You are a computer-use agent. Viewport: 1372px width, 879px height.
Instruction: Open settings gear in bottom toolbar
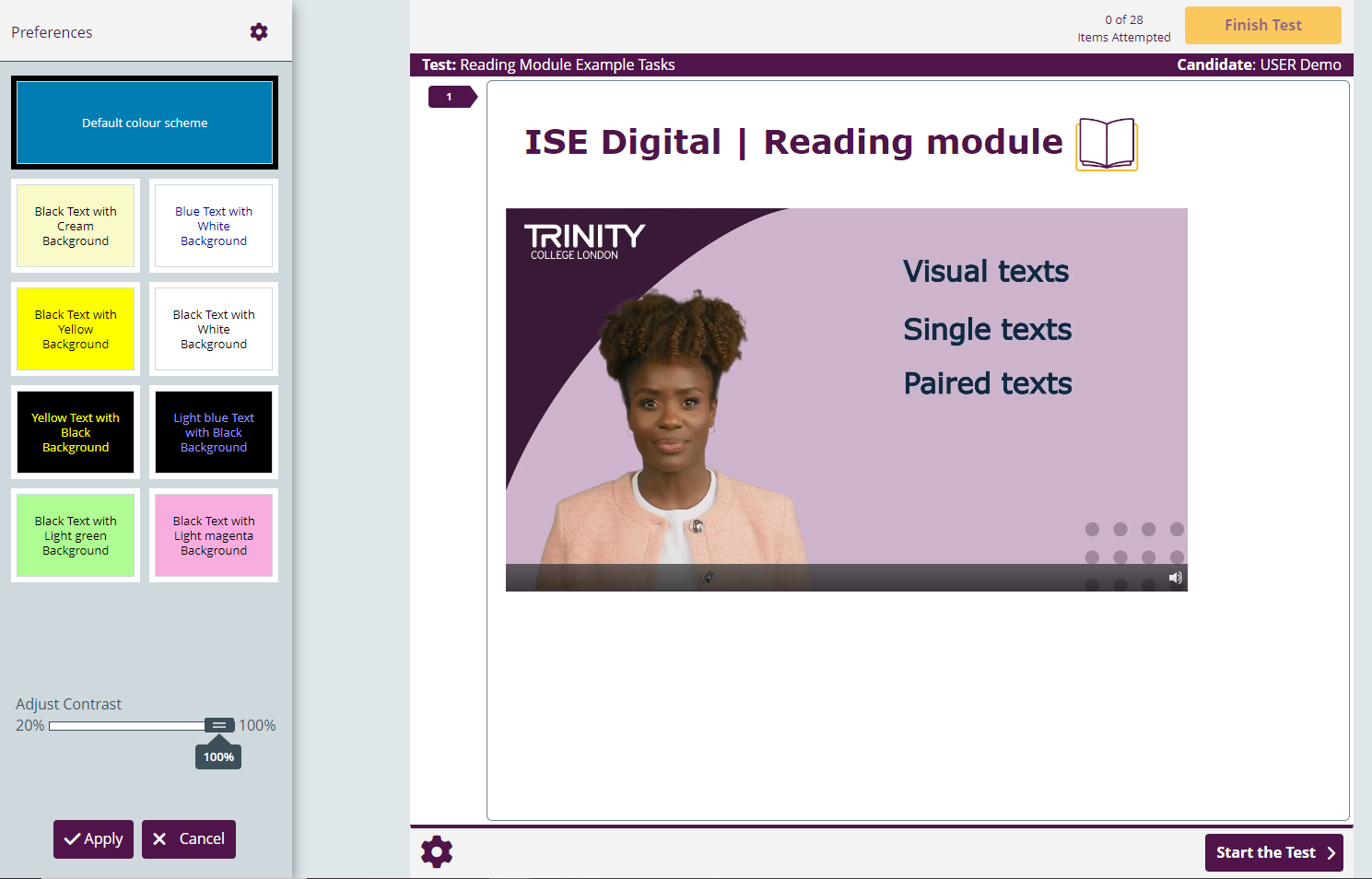click(437, 852)
